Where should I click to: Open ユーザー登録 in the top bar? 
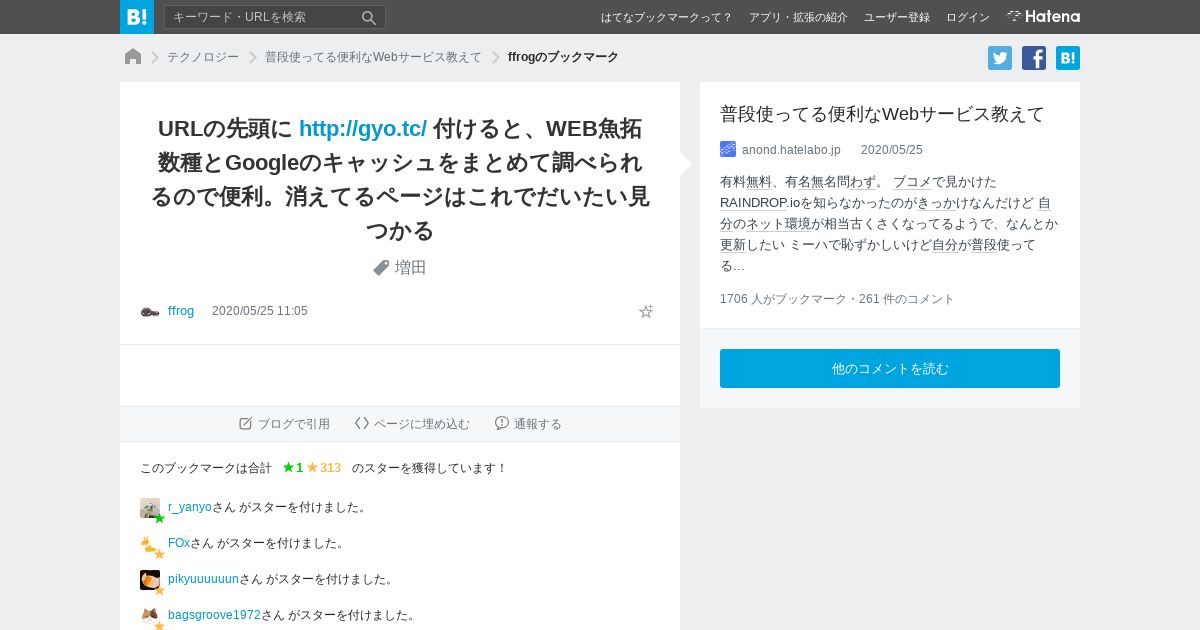pyautogui.click(x=897, y=17)
